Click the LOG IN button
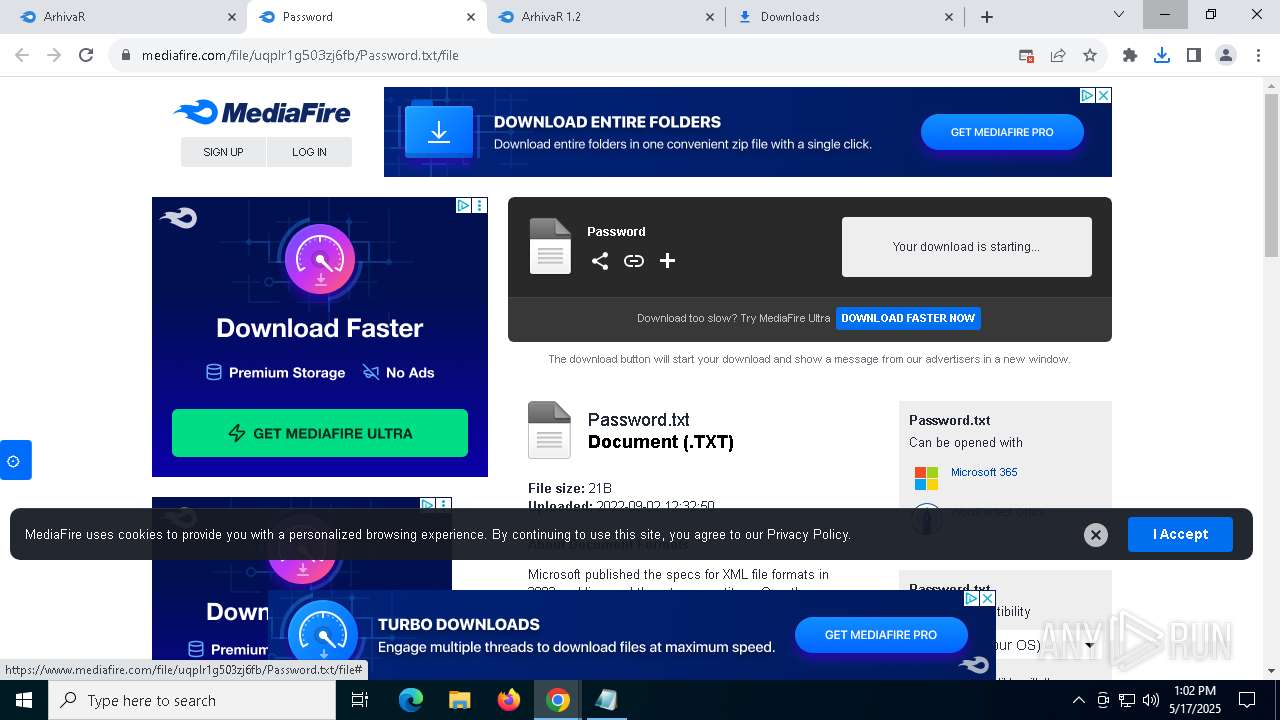Viewport: 1280px width, 720px height. click(309, 152)
